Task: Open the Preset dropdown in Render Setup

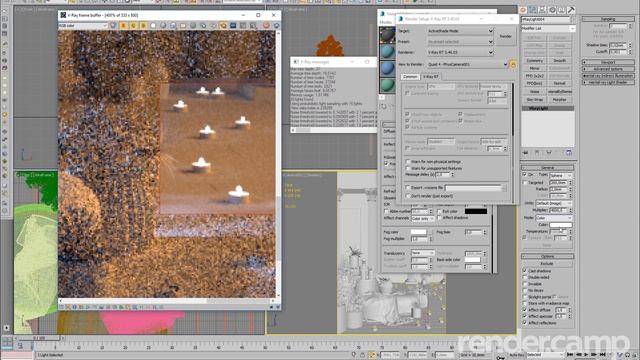Action: coord(460,42)
